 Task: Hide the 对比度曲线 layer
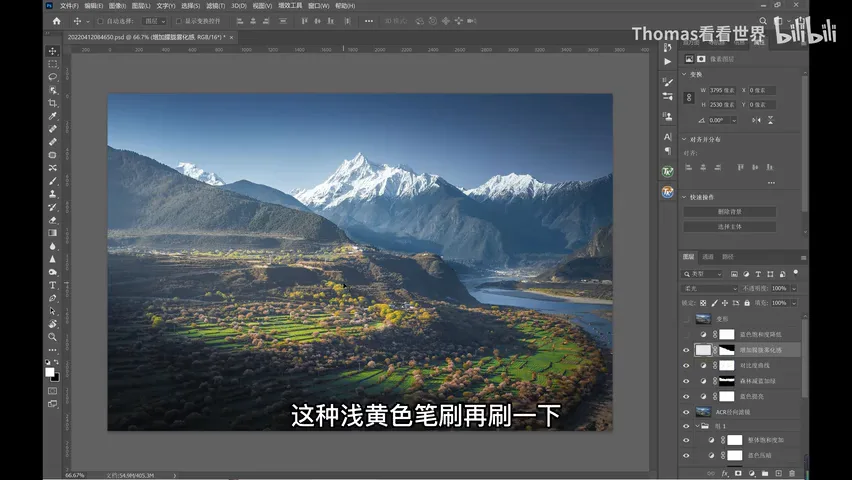point(686,366)
